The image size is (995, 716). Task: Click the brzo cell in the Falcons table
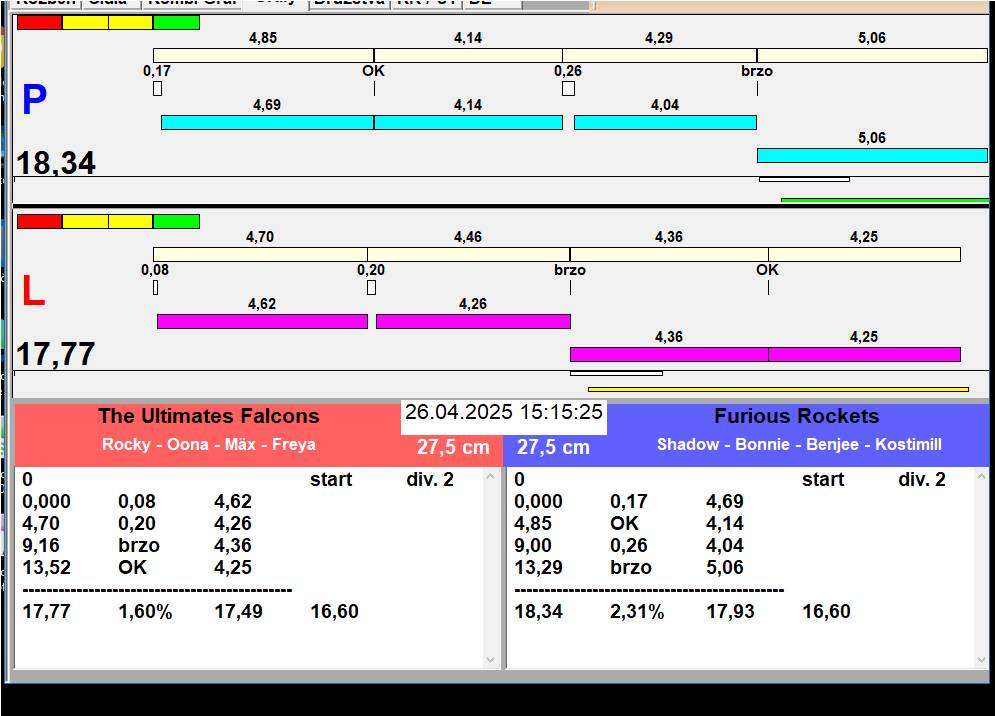tap(139, 546)
